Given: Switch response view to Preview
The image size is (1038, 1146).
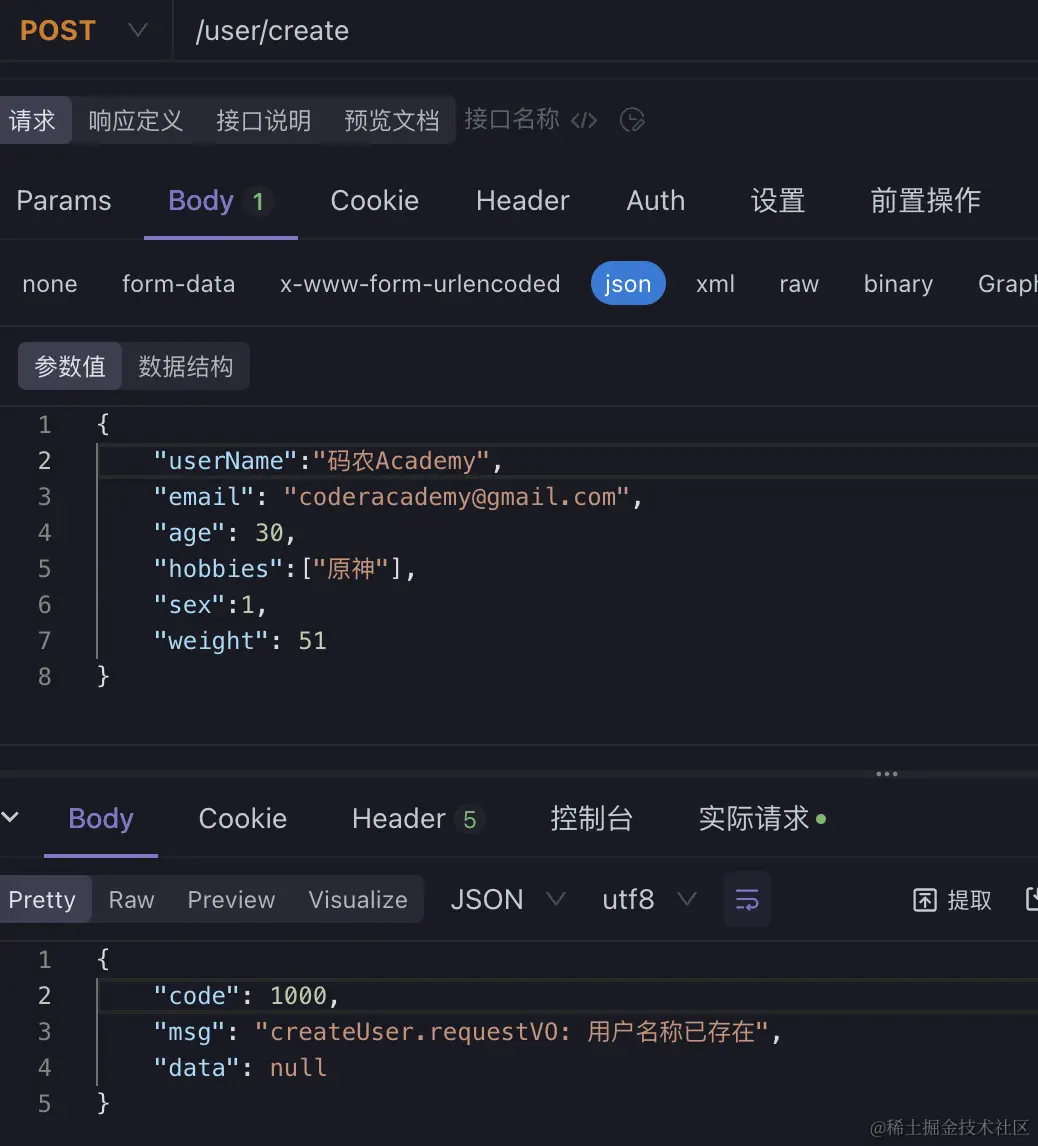Looking at the screenshot, I should pos(231,899).
